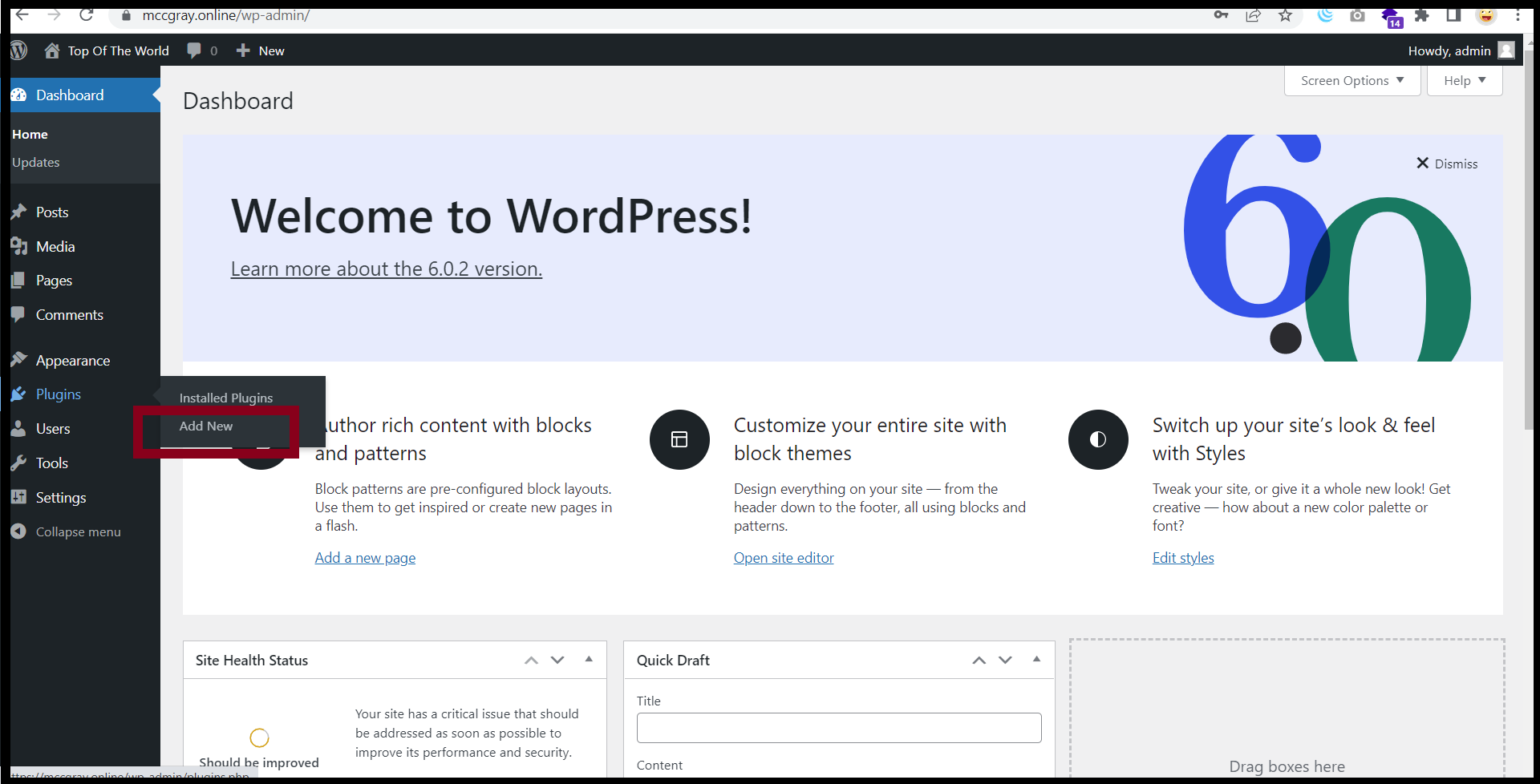Click the Settings sliders icon
The image size is (1540, 784).
(18, 497)
